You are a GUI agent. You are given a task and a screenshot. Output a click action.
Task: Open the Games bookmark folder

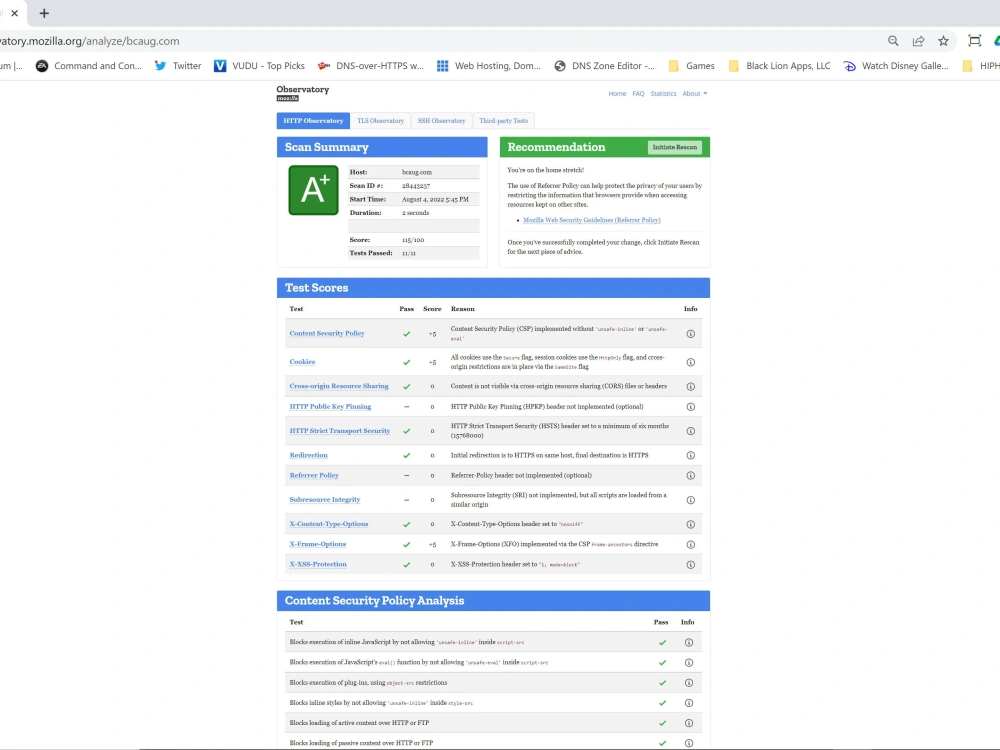pyautogui.click(x=691, y=66)
